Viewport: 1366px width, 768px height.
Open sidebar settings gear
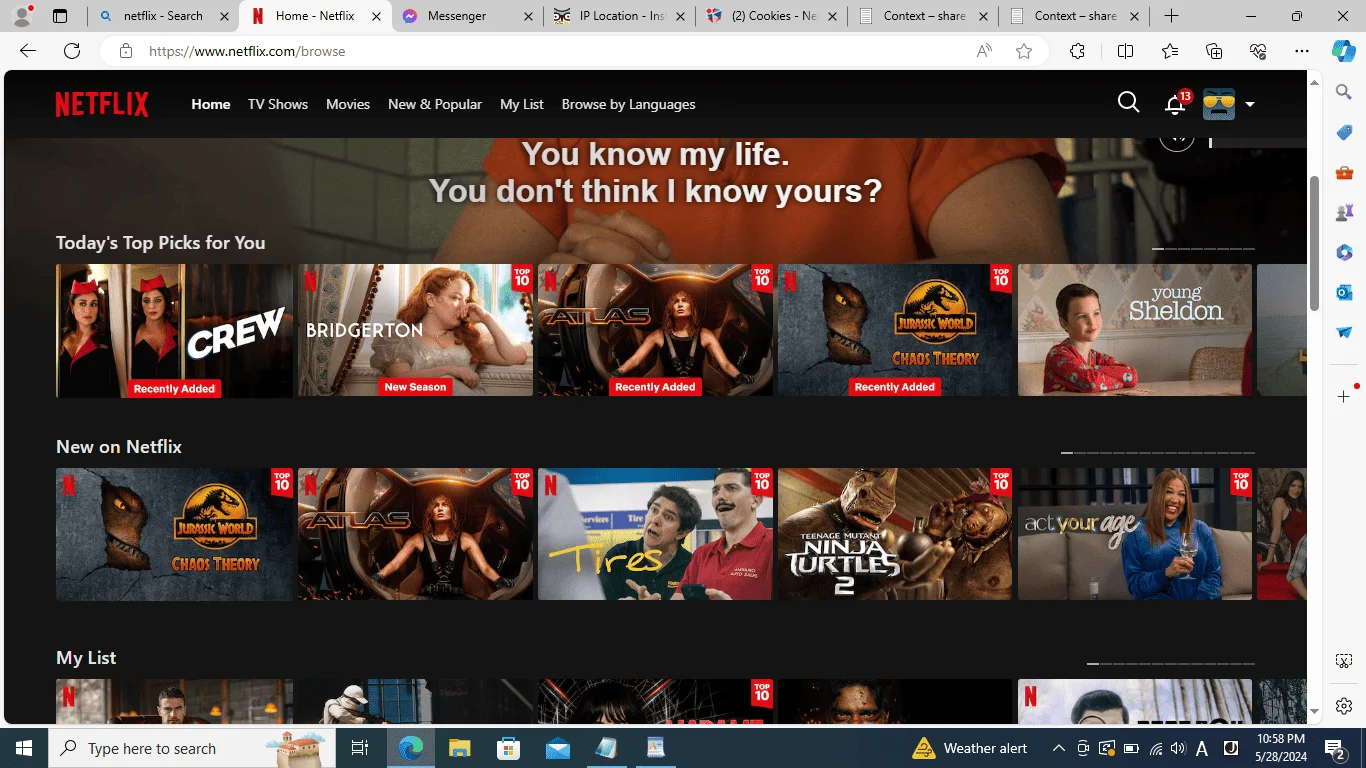[x=1344, y=705]
